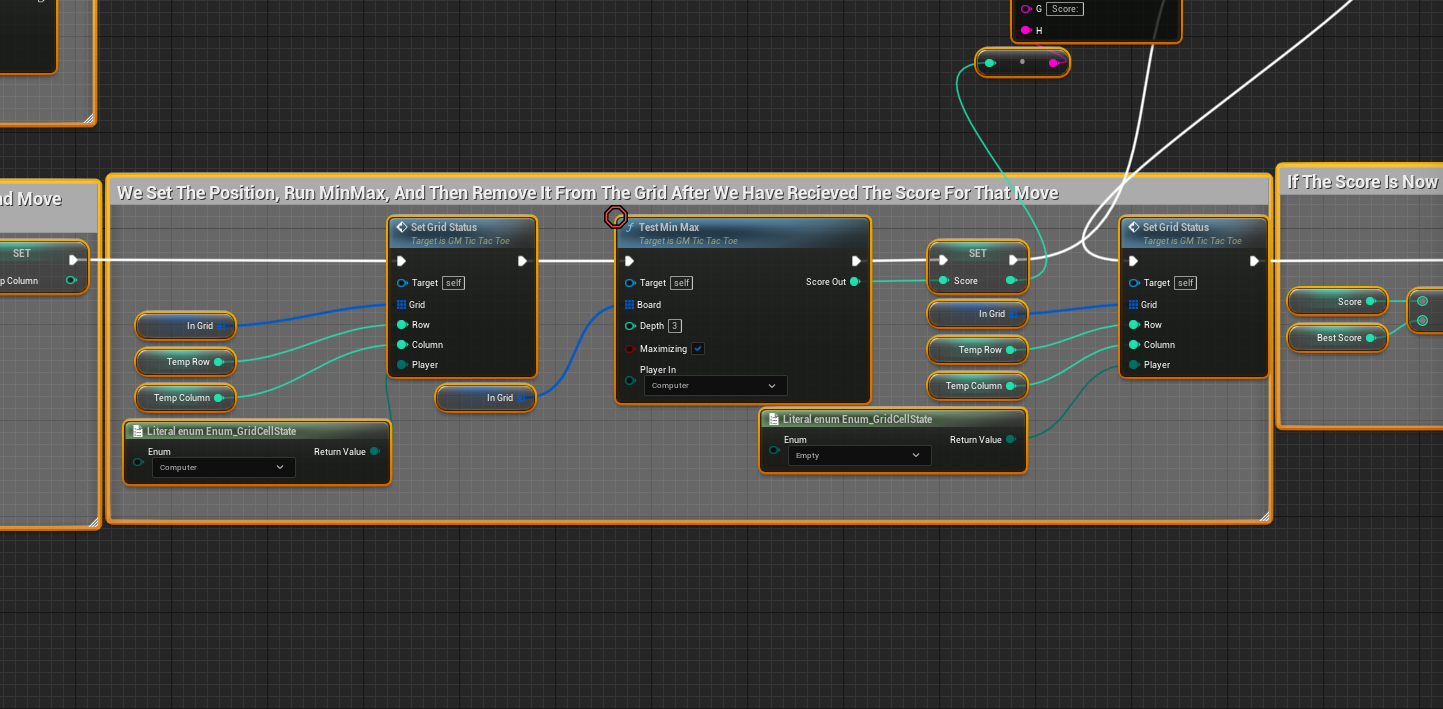Viewport: 1443px width, 709px height.
Task: Open the Player In dropdown showing Computer
Action: click(x=714, y=385)
